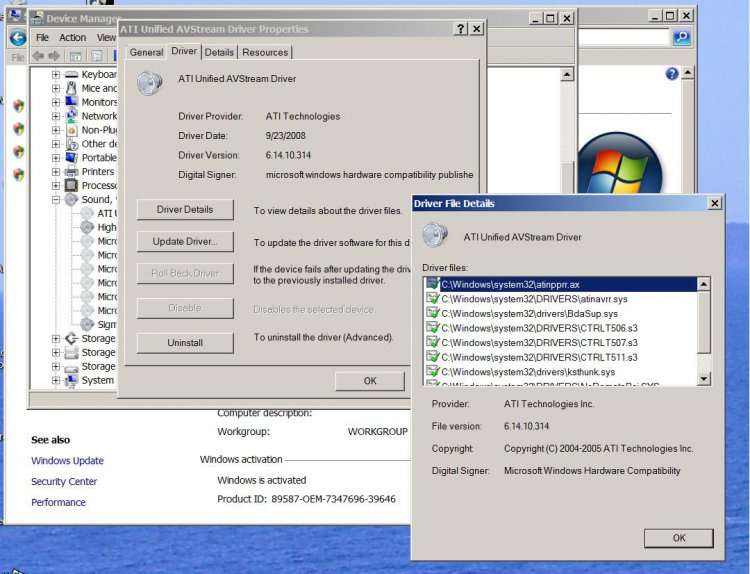The height and width of the screenshot is (574, 750).
Task: Click the signed-file icon beside CTRLT506.s3
Action: (433, 328)
